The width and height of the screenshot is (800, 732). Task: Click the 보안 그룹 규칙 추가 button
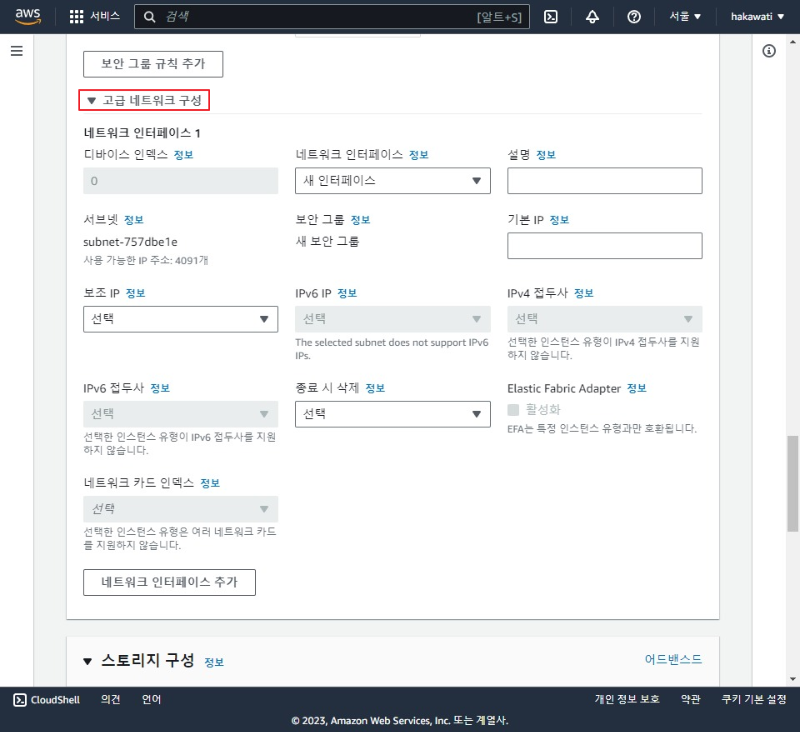151,63
